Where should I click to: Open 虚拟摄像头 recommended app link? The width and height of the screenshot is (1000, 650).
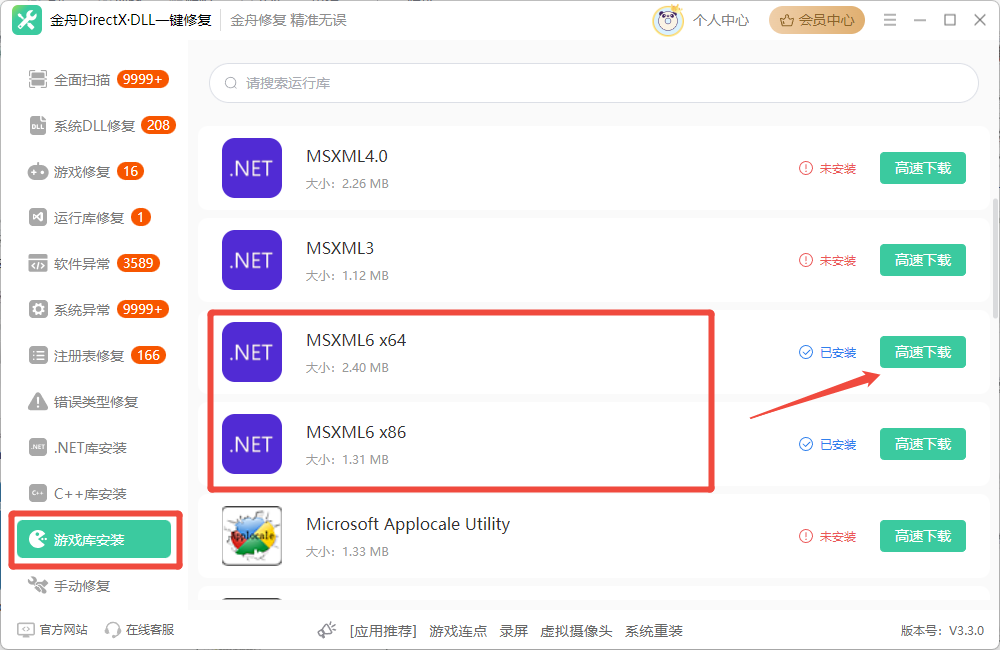(576, 631)
